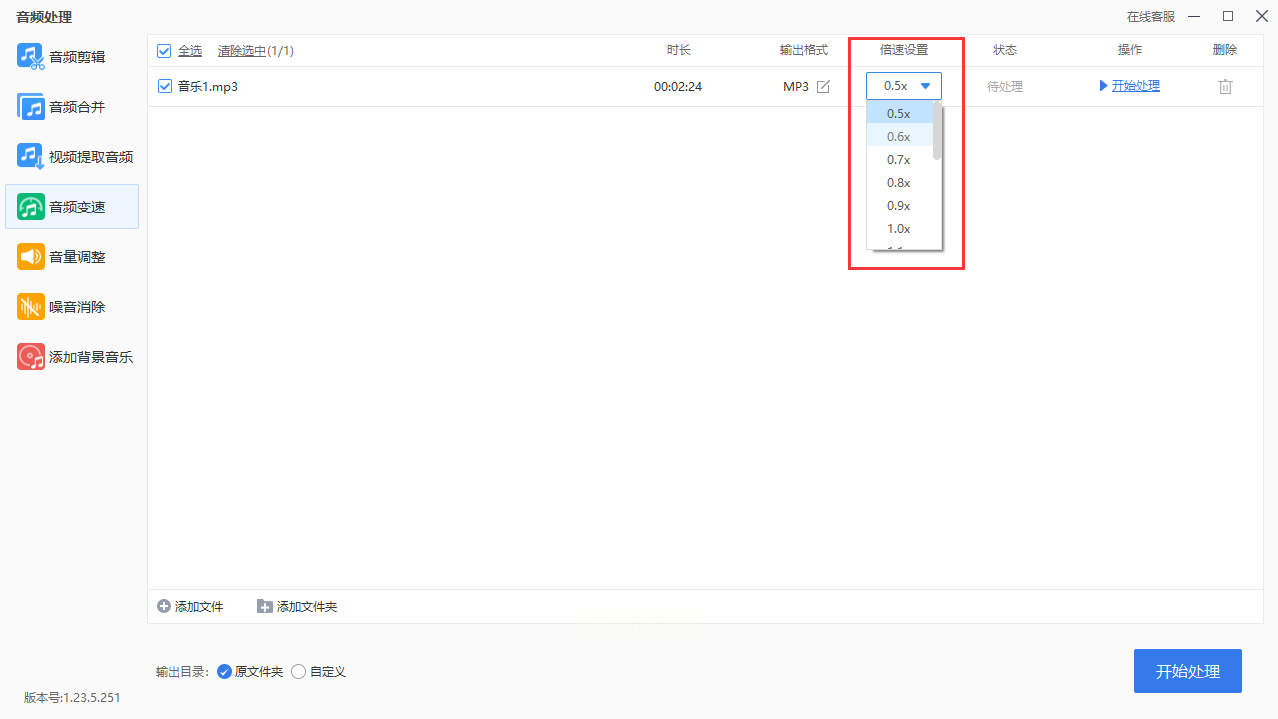Toggle the 全选 select-all checkbox
1278x719 pixels.
tap(165, 51)
